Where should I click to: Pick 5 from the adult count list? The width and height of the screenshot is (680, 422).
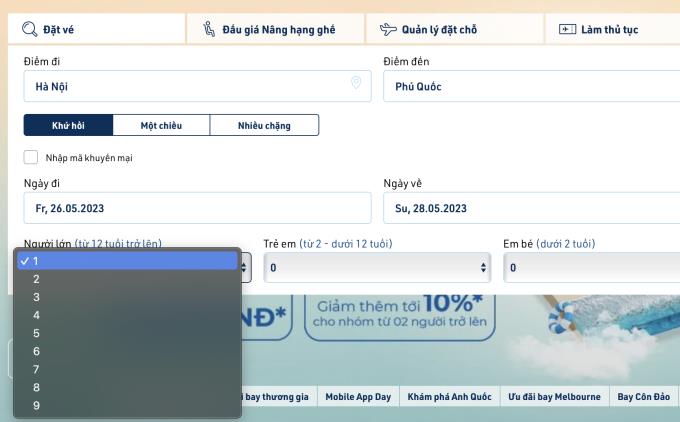[x=37, y=333]
